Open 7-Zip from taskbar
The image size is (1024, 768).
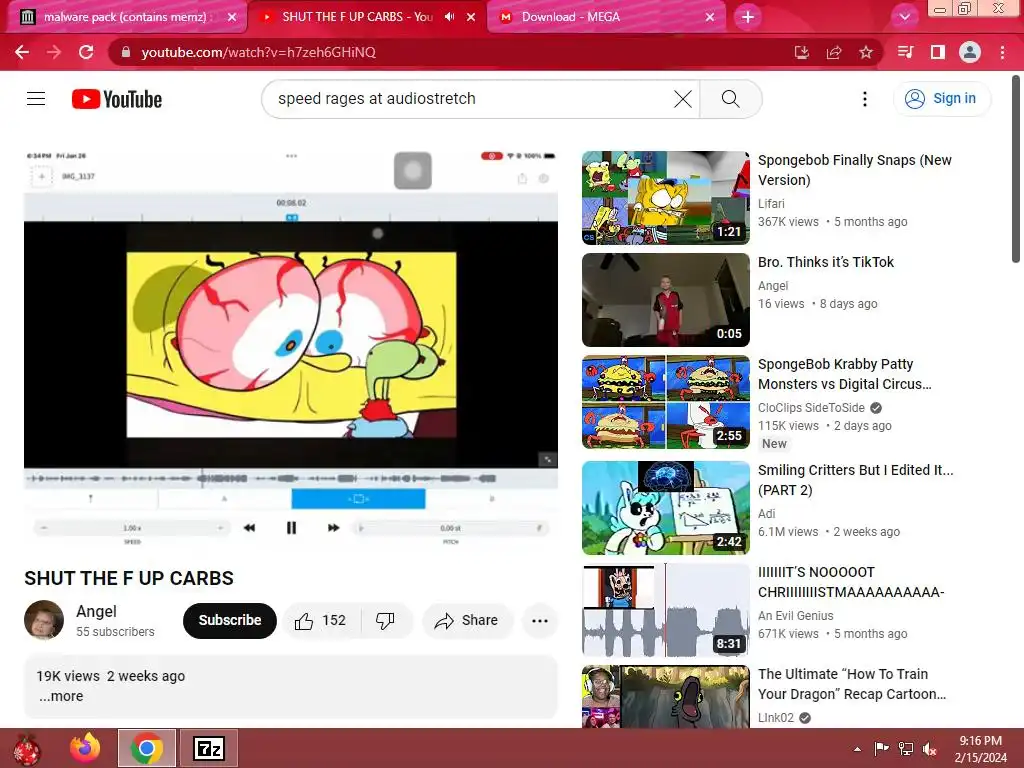coord(209,748)
